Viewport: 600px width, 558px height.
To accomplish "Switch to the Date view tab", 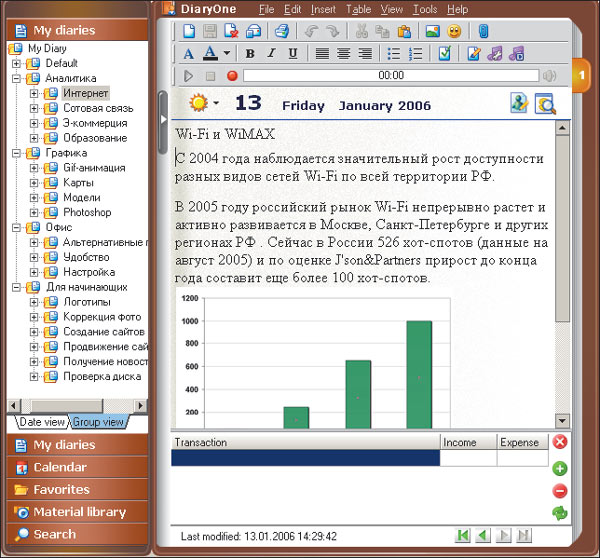I will 42,422.
